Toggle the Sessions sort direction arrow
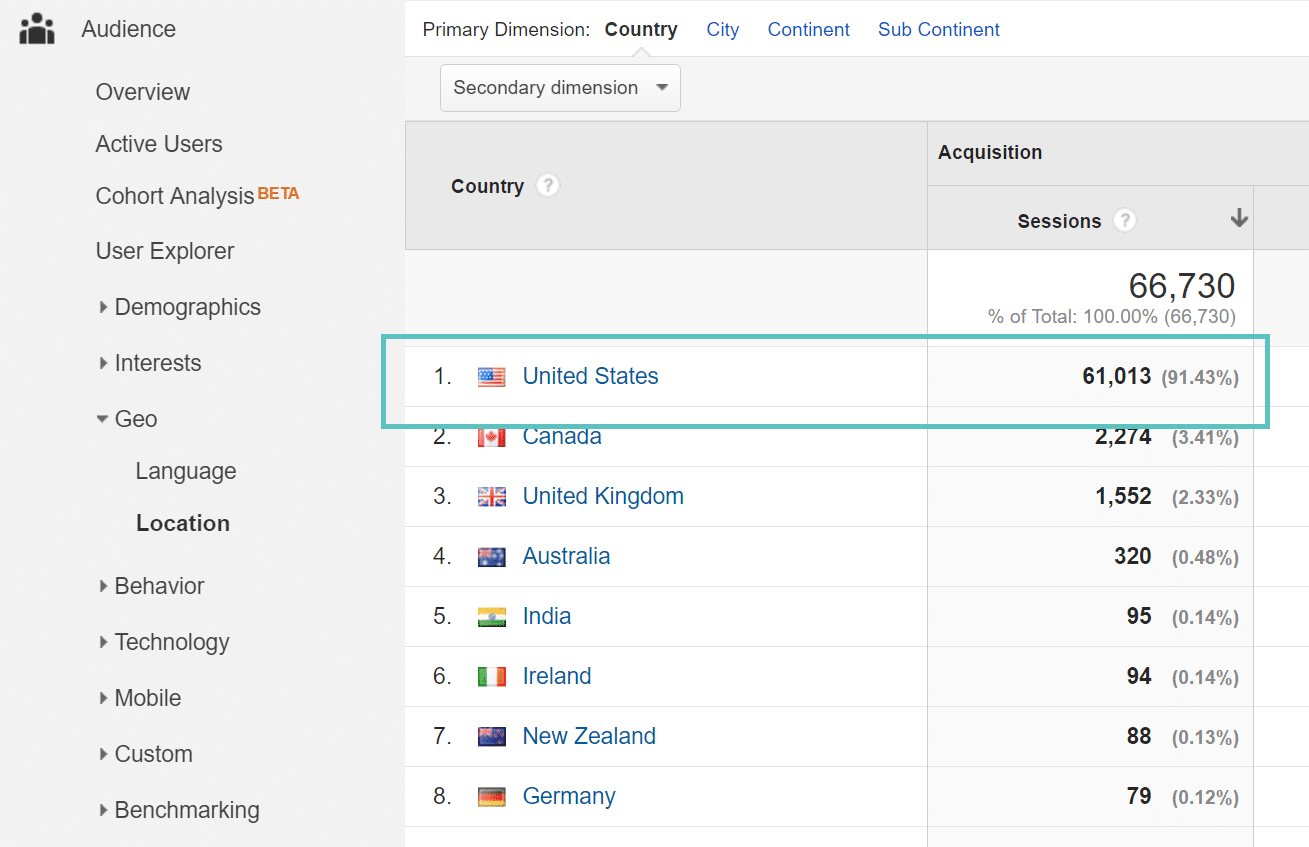 [x=1239, y=217]
